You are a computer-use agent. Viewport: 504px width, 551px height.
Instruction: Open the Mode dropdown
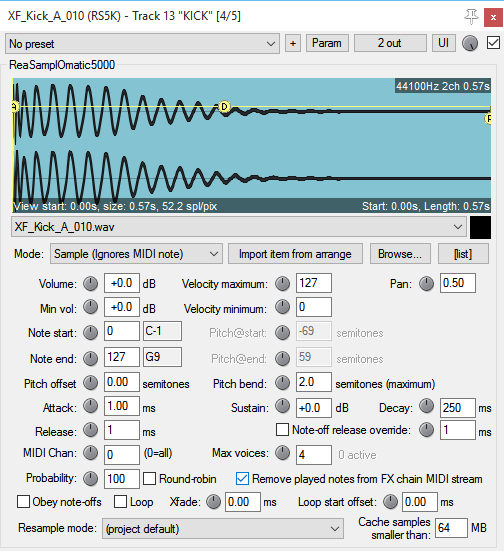(136, 254)
